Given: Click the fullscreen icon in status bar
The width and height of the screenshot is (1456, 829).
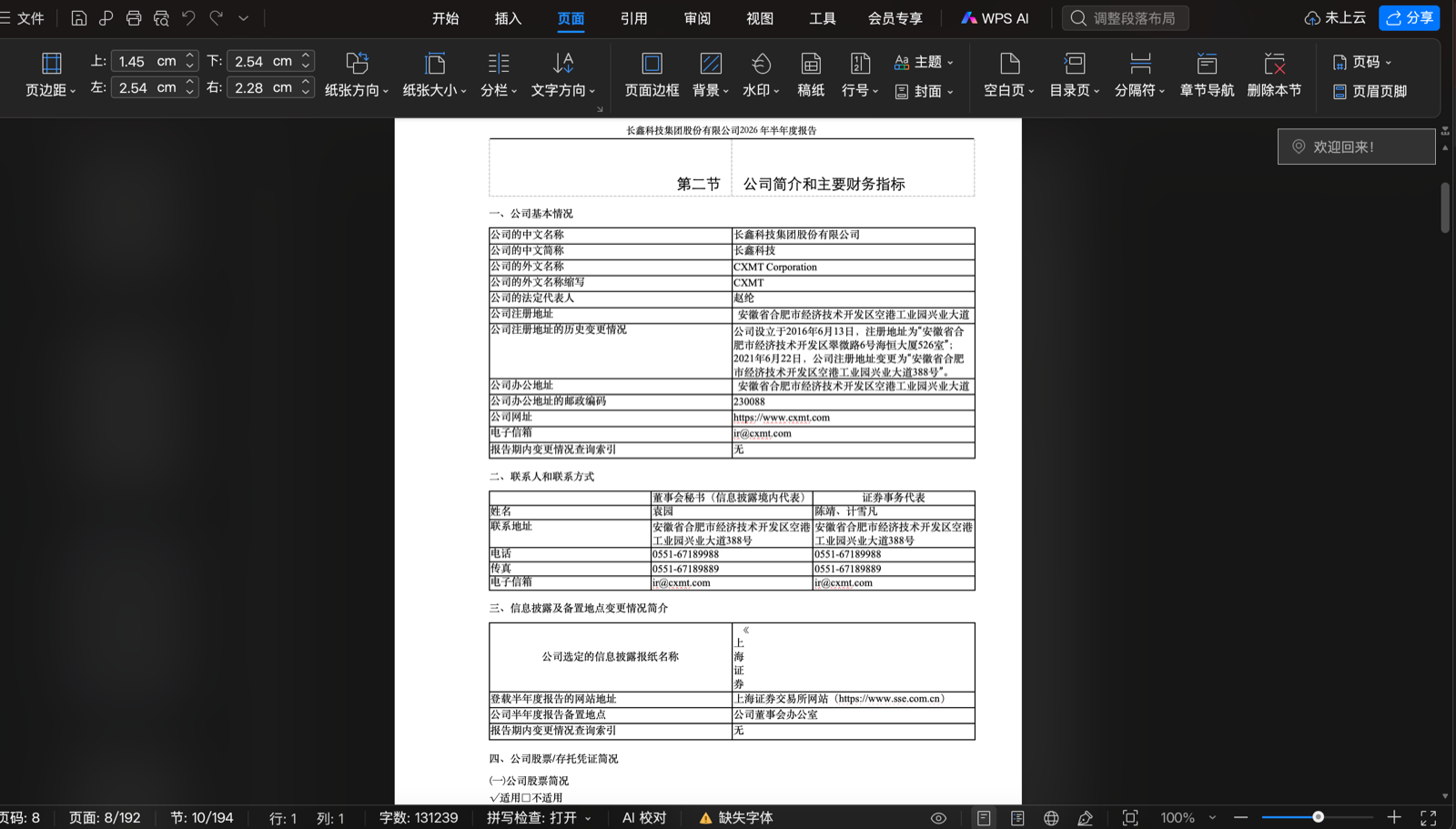Looking at the screenshot, I should tap(1428, 818).
